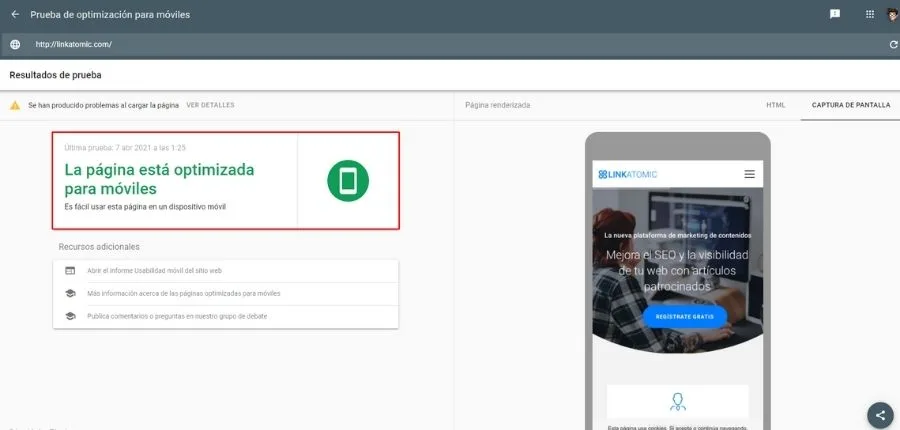
Task: Click La nueva plataforma de marketing text
Action: coord(677,235)
